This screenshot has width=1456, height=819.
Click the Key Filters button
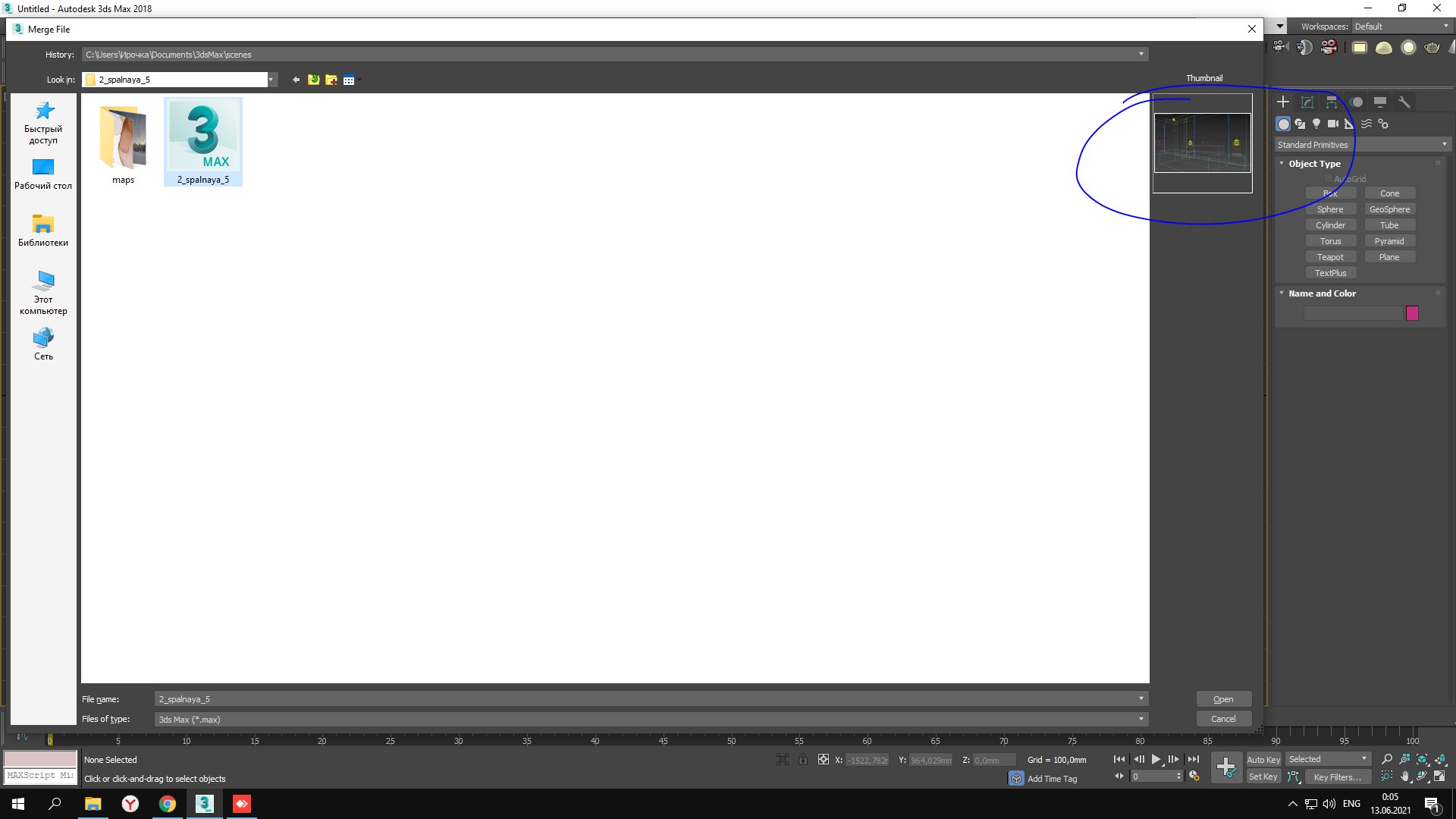tap(1337, 777)
